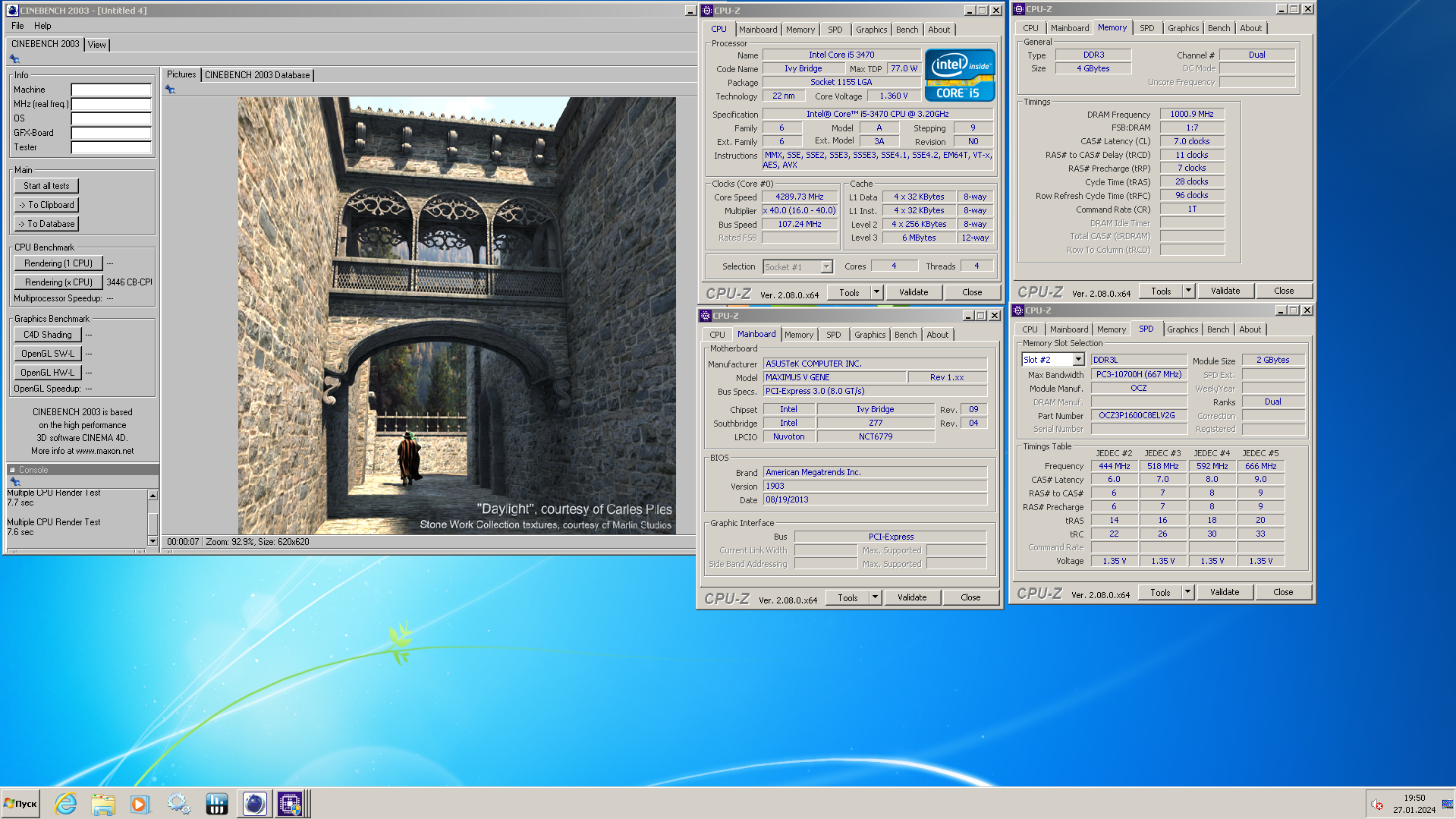
Task: Collapse the Console panel with its square icon
Action: tap(12, 470)
